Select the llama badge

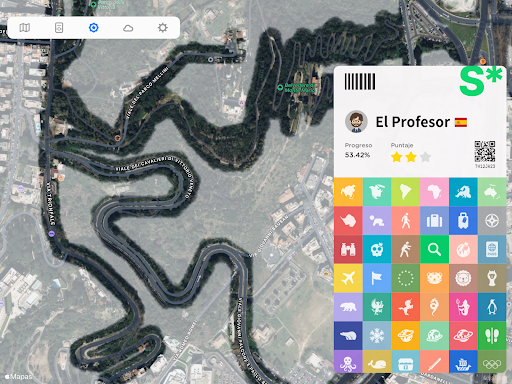tap(492, 278)
